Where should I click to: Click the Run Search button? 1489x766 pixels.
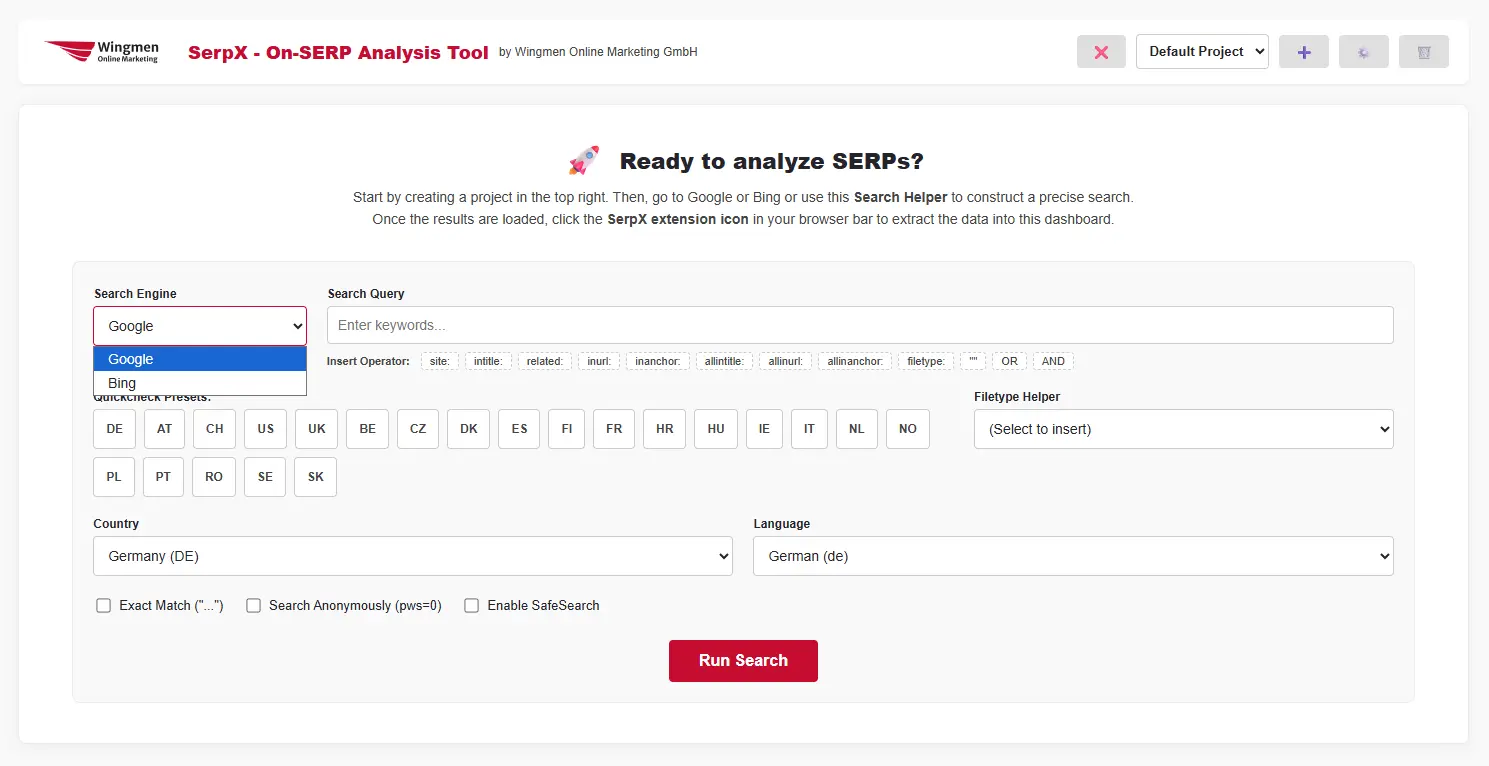(x=743, y=661)
